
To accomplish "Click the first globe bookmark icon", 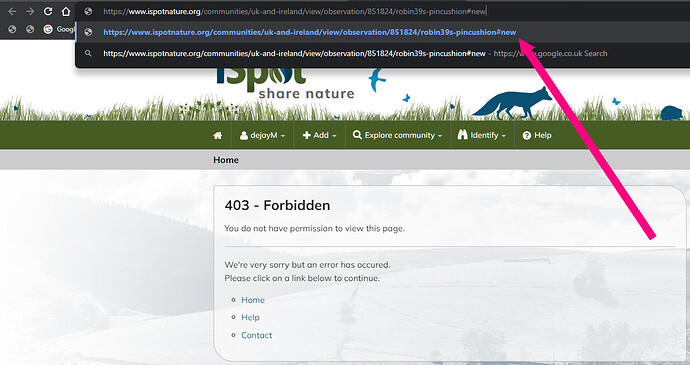I will 12,29.
